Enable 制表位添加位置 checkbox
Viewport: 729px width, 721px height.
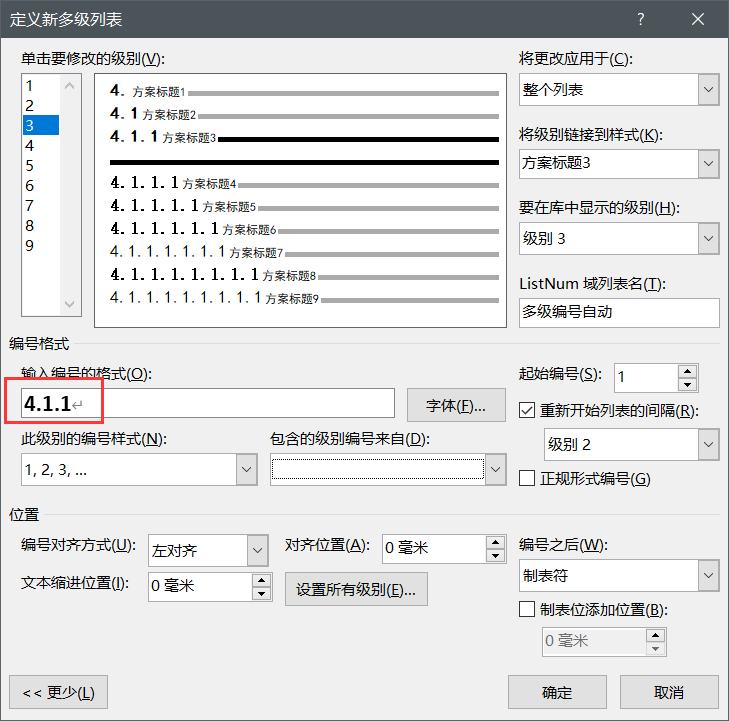[x=528, y=610]
